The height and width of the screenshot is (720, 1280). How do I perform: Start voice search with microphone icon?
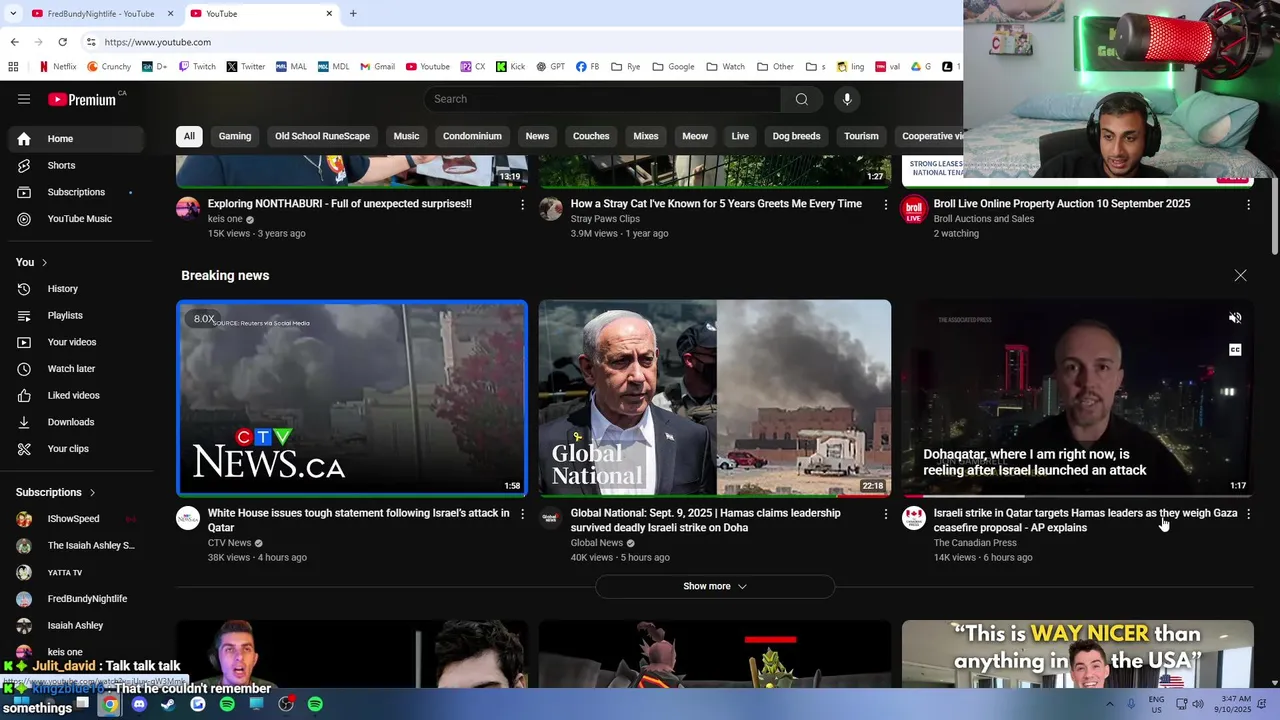point(847,99)
